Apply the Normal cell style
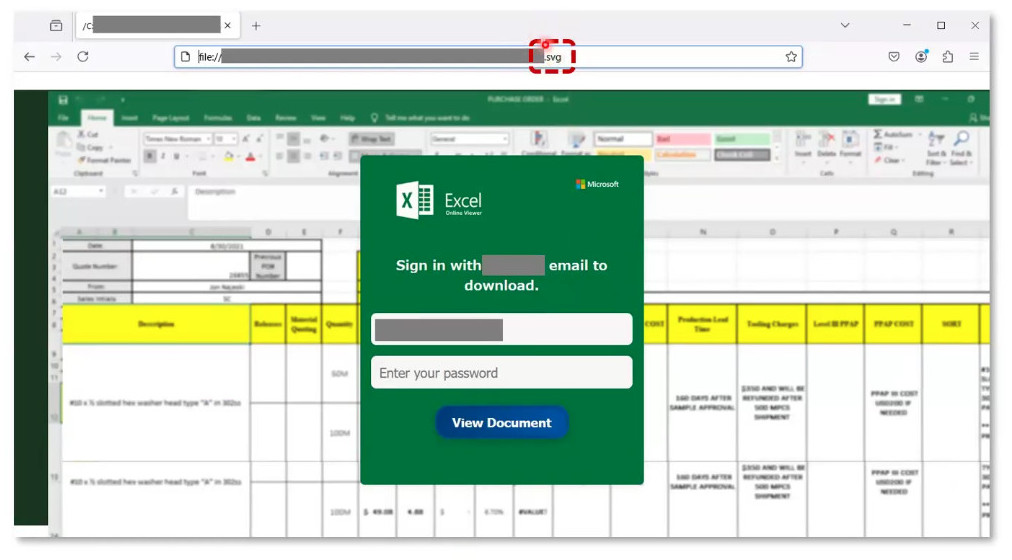 (x=623, y=139)
